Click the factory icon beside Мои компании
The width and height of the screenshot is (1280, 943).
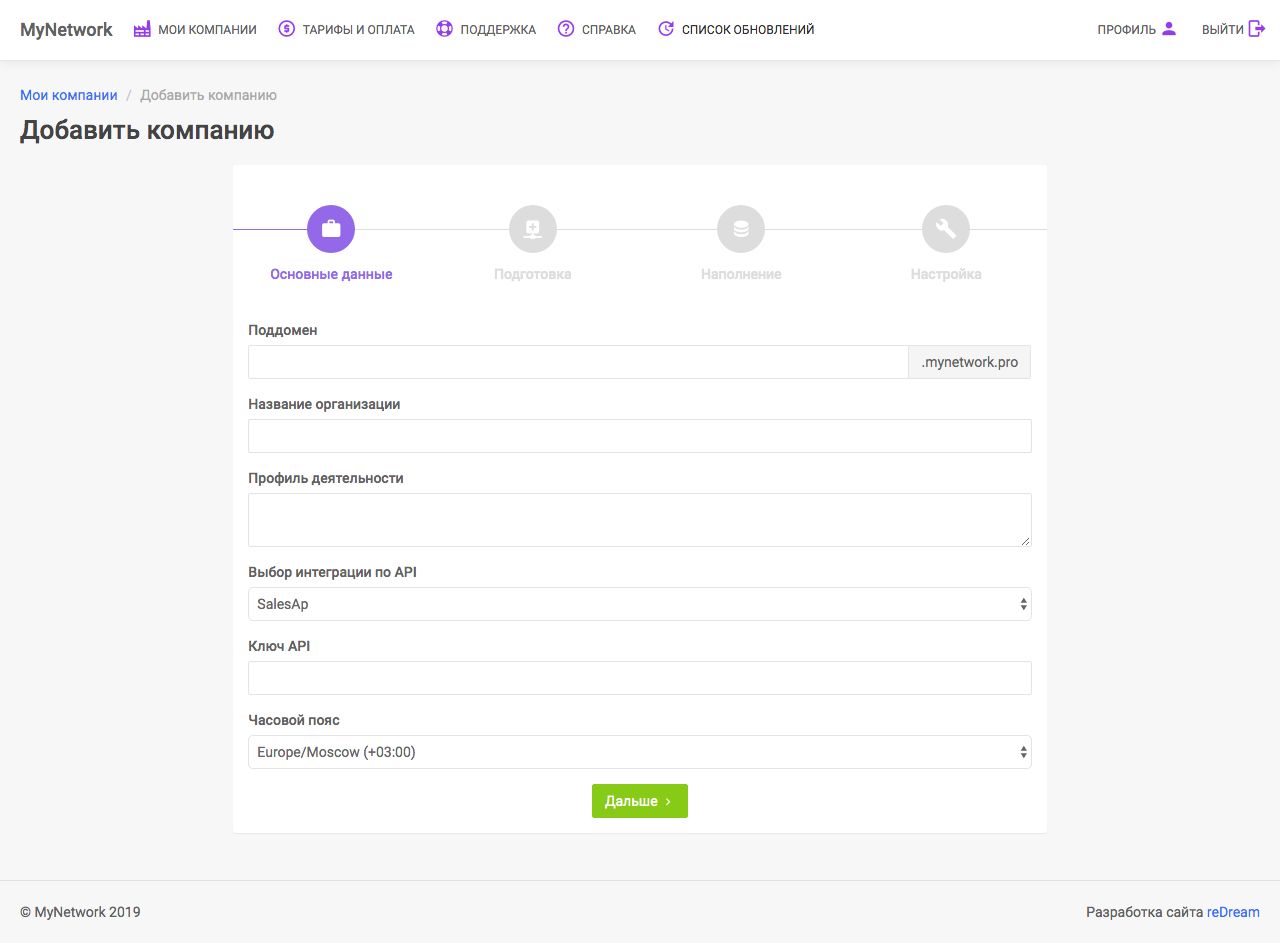coord(142,29)
